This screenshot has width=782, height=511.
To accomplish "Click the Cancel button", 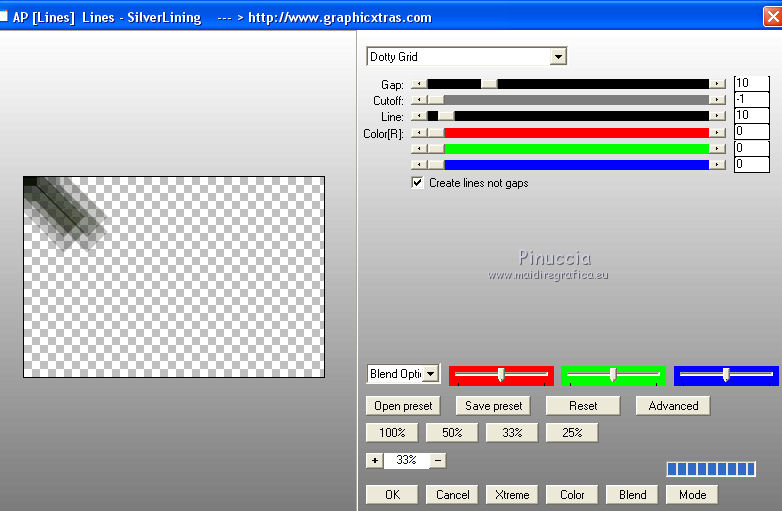I will 452,495.
